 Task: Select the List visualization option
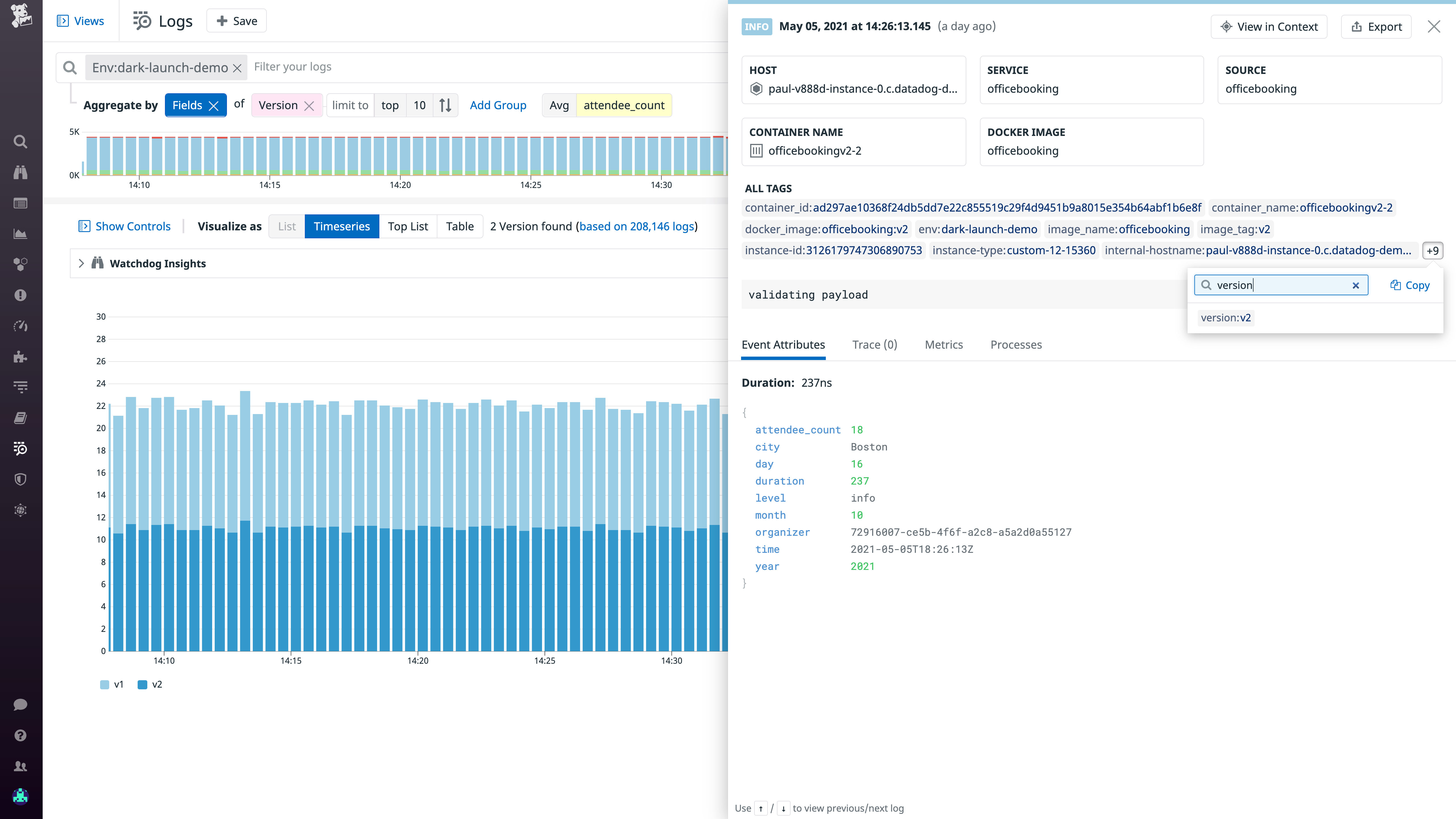click(286, 226)
